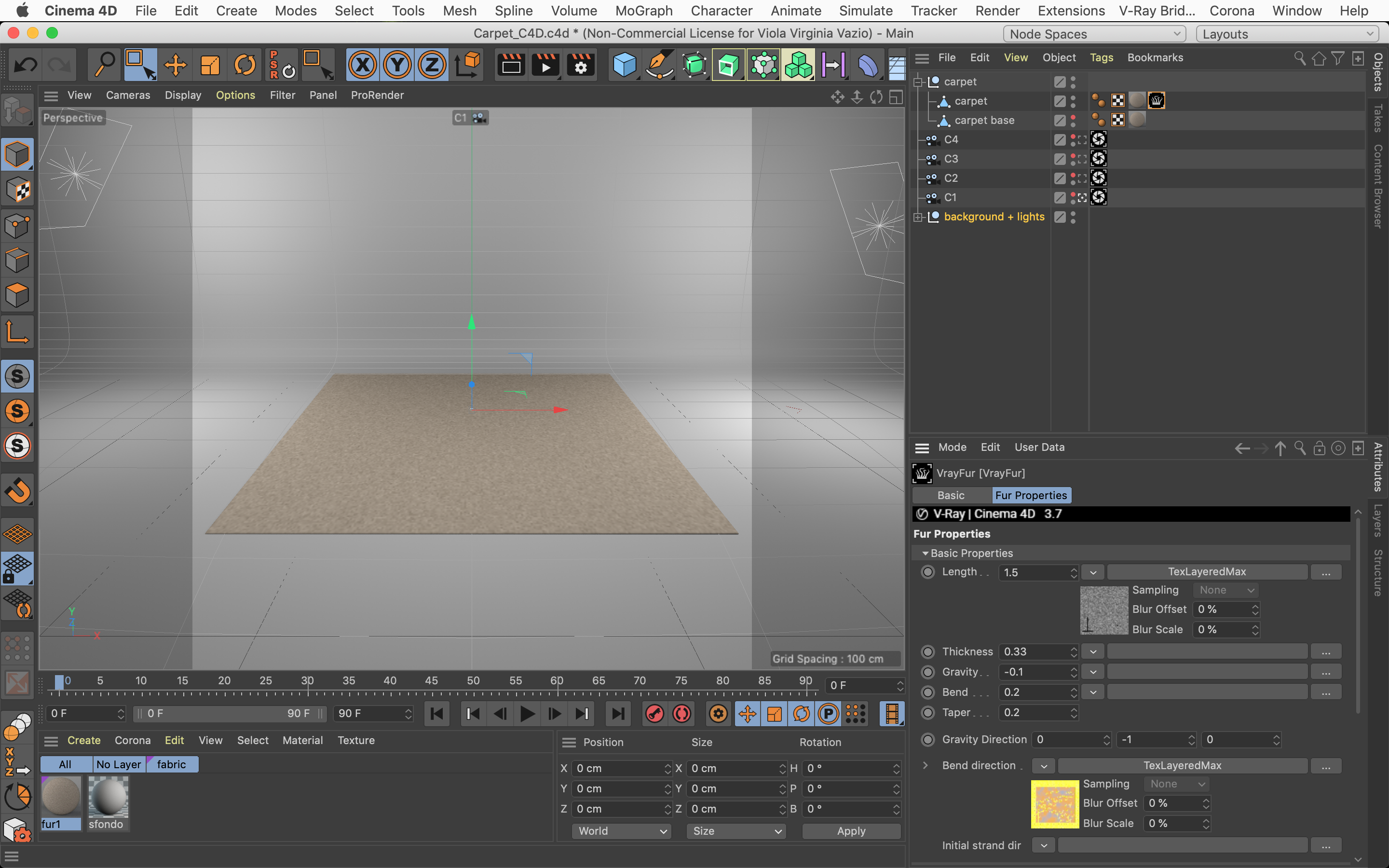
Task: Click the TexLayeredMax button for Length
Action: point(1207,572)
